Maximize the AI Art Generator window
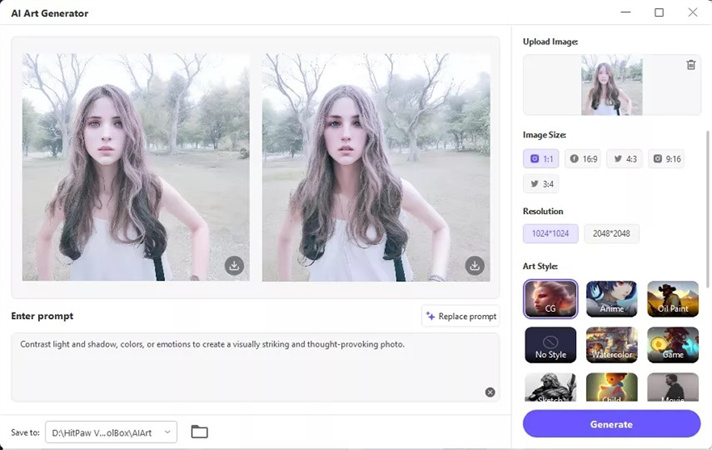This screenshot has height=450, width=712. tap(659, 12)
